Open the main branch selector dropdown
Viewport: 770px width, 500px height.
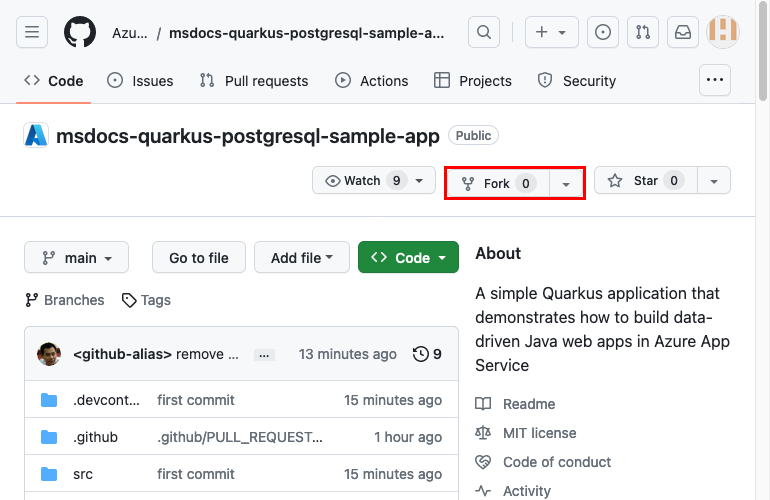pyautogui.click(x=76, y=258)
